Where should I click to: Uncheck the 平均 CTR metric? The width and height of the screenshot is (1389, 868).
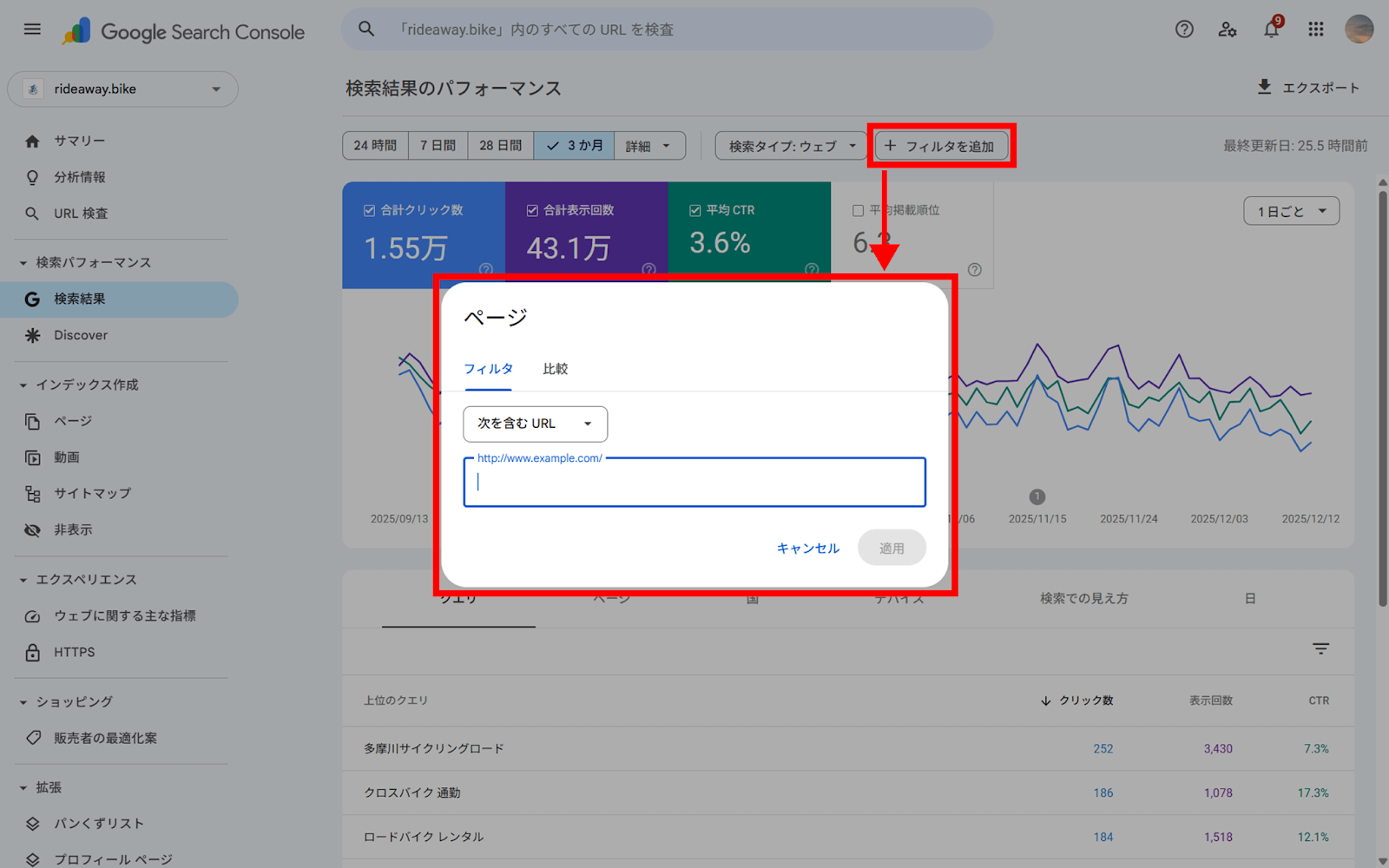[x=694, y=209]
